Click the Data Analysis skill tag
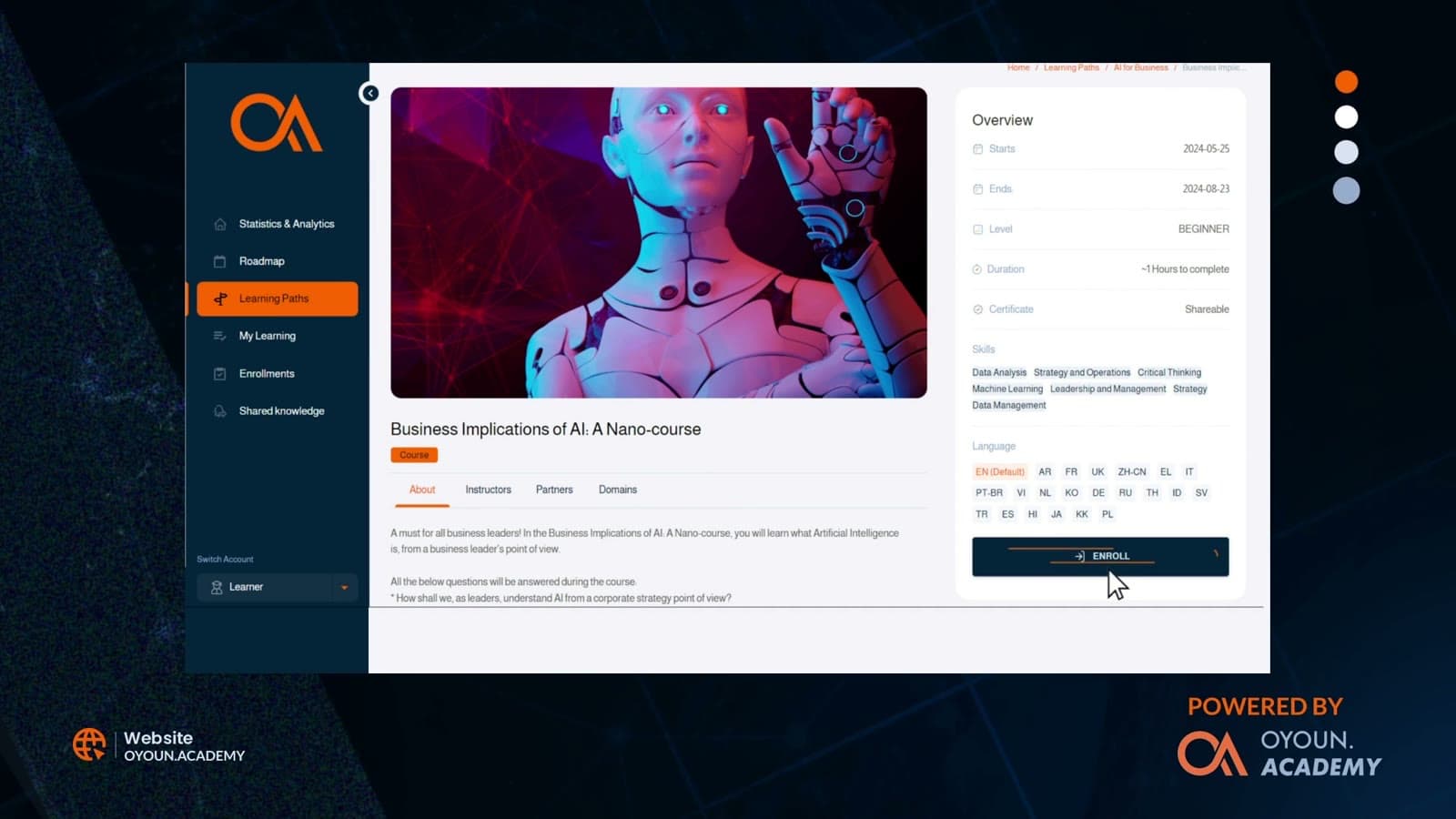Screen dimensions: 1456x819 [x=998, y=372]
